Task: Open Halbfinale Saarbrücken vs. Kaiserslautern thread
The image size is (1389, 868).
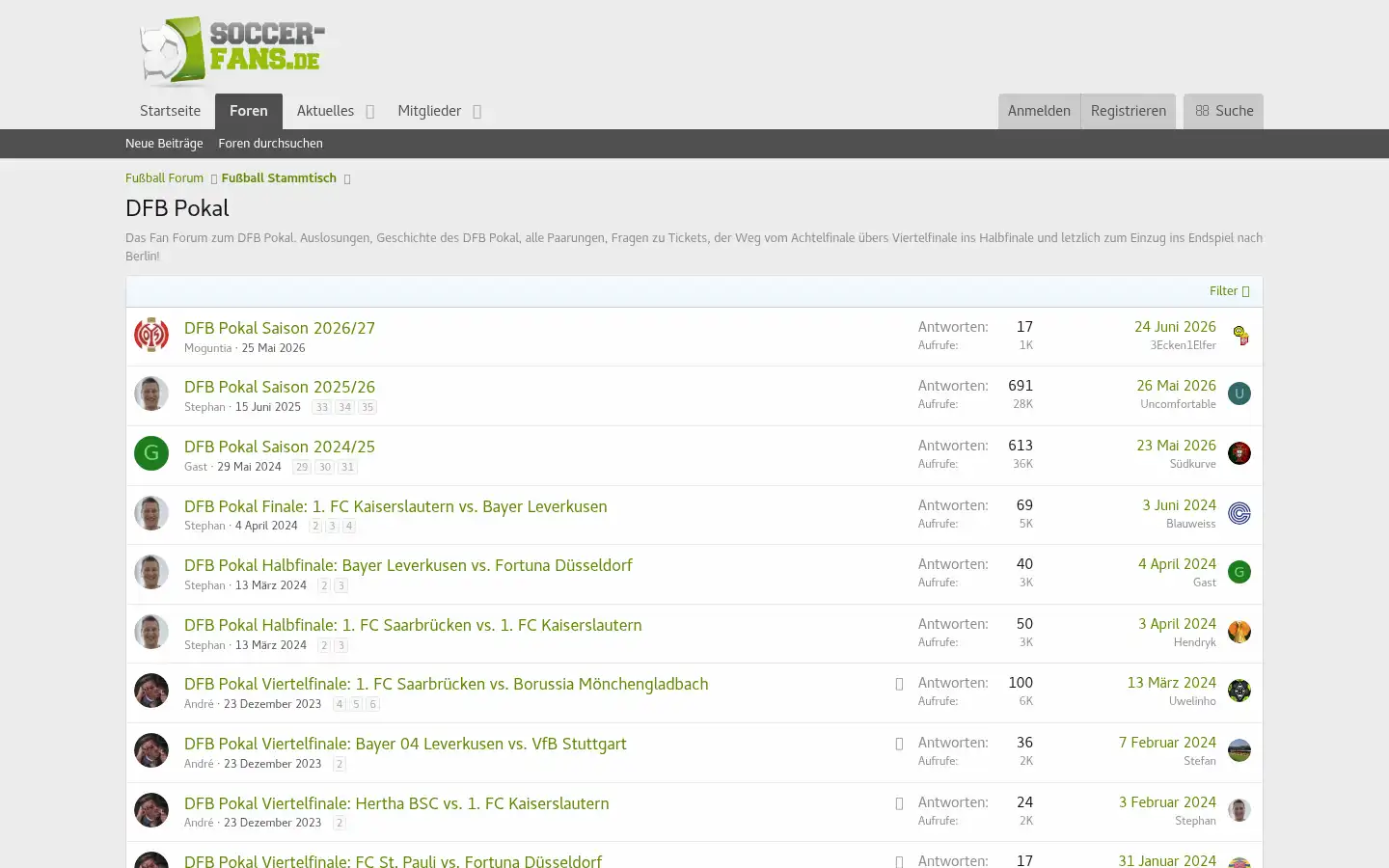Action: tap(413, 625)
